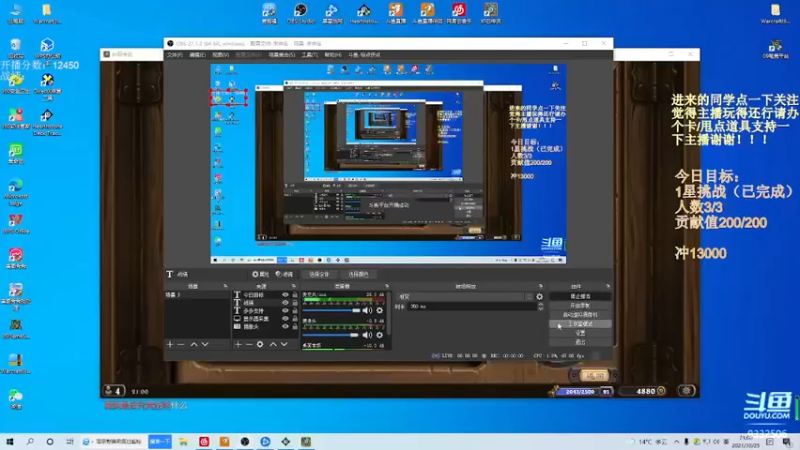Screen dimensions: 800x450
Task: Open the 属性 properties gear in source toolbar
Action: pyautogui.click(x=260, y=274)
